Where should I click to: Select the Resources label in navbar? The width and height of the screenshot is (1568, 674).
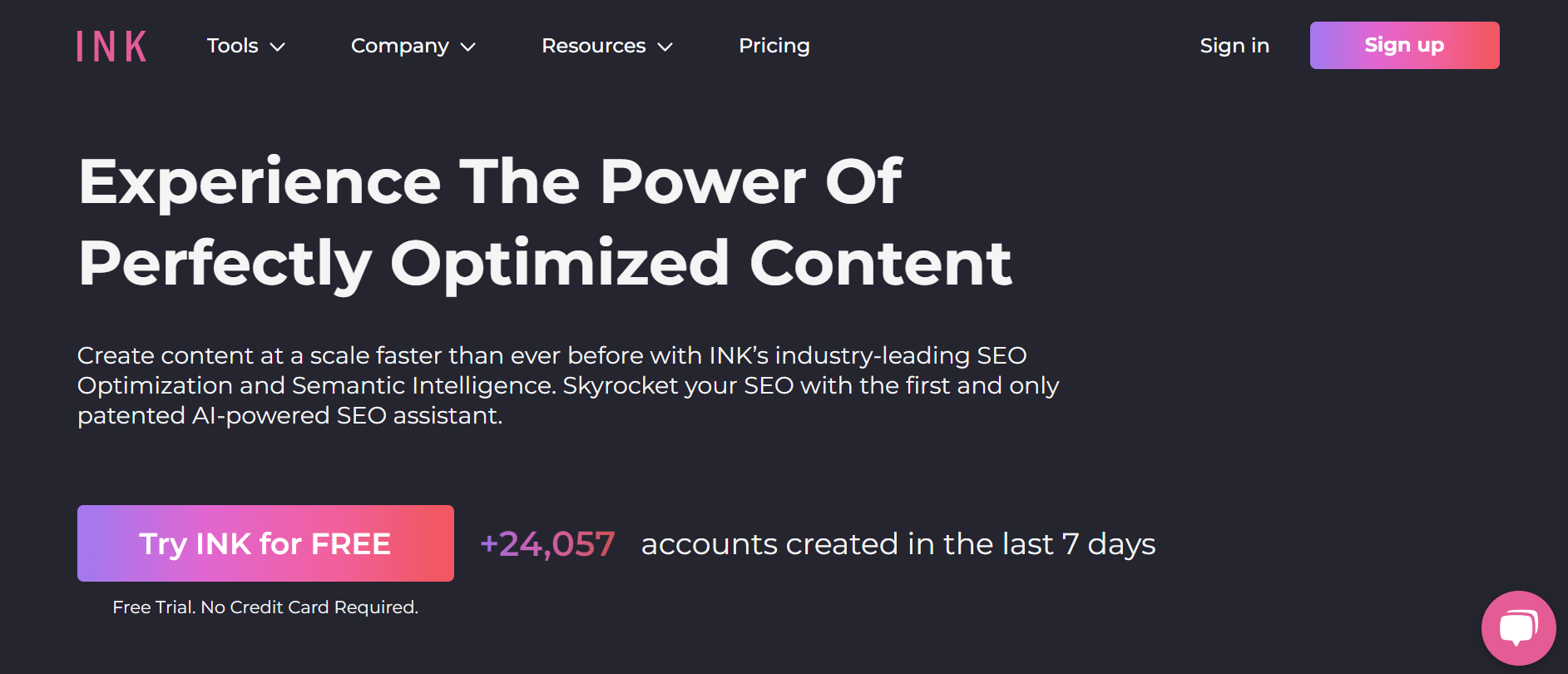point(594,46)
